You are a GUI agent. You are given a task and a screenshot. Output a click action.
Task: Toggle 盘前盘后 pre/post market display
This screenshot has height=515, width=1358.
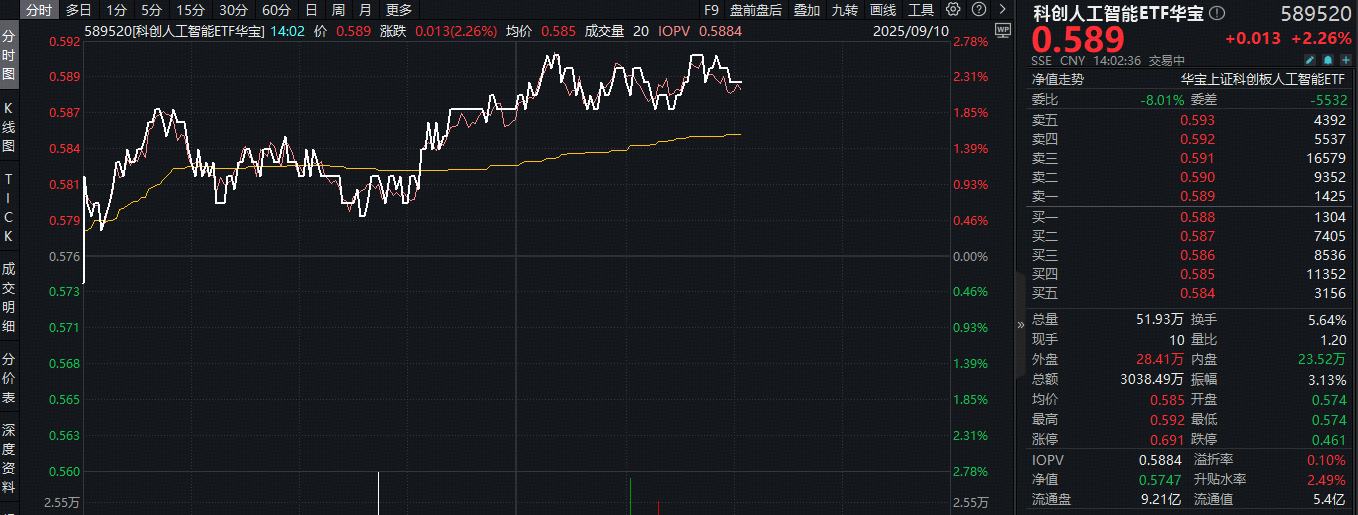pos(756,10)
